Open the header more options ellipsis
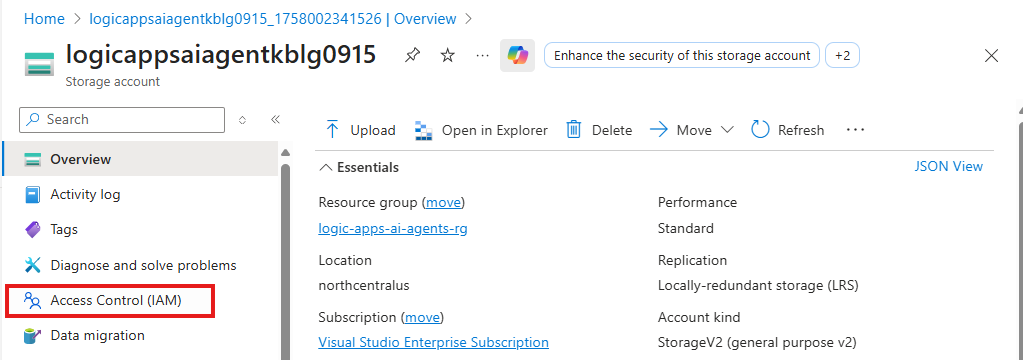1023x360 pixels. 482,55
